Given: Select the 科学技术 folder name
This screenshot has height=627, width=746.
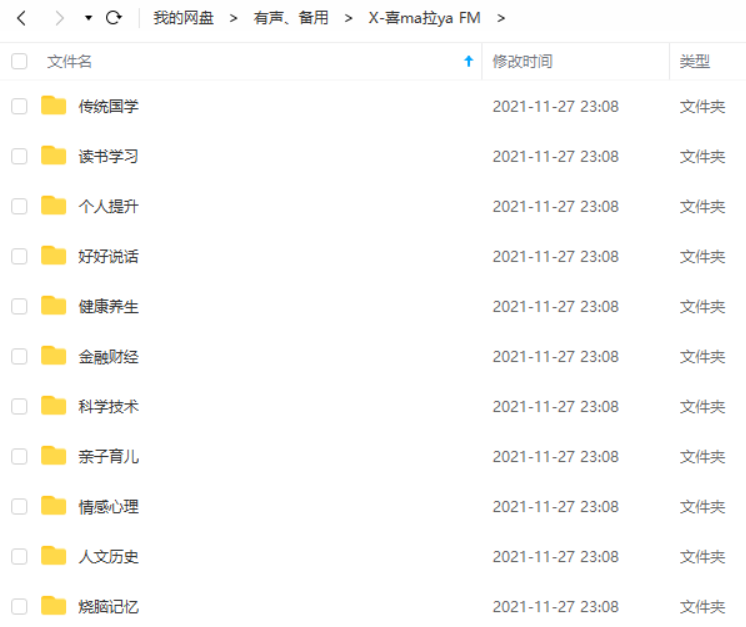Looking at the screenshot, I should pyautogui.click(x=108, y=407).
